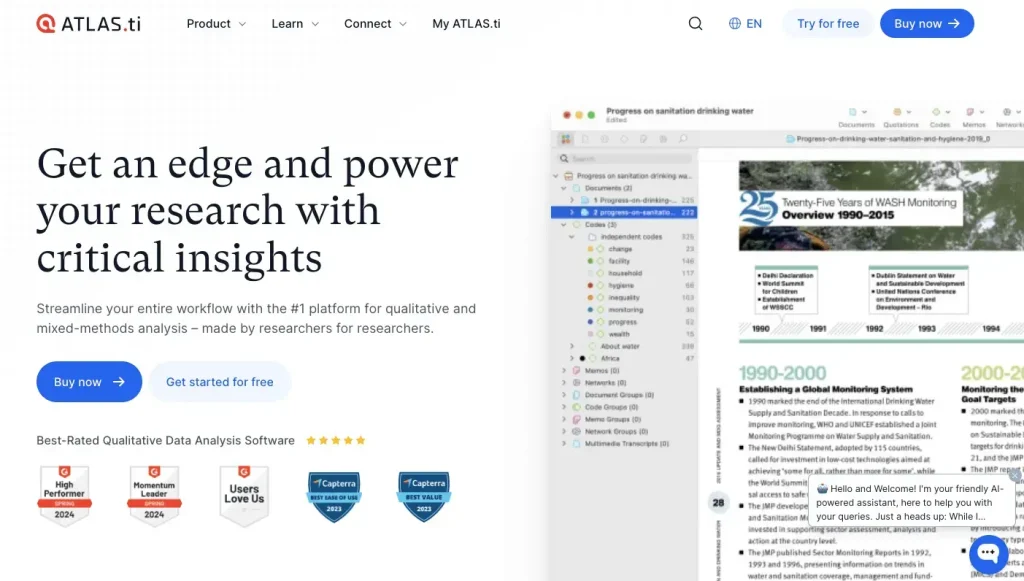Expand the Network Groups (0) node

coord(564,432)
